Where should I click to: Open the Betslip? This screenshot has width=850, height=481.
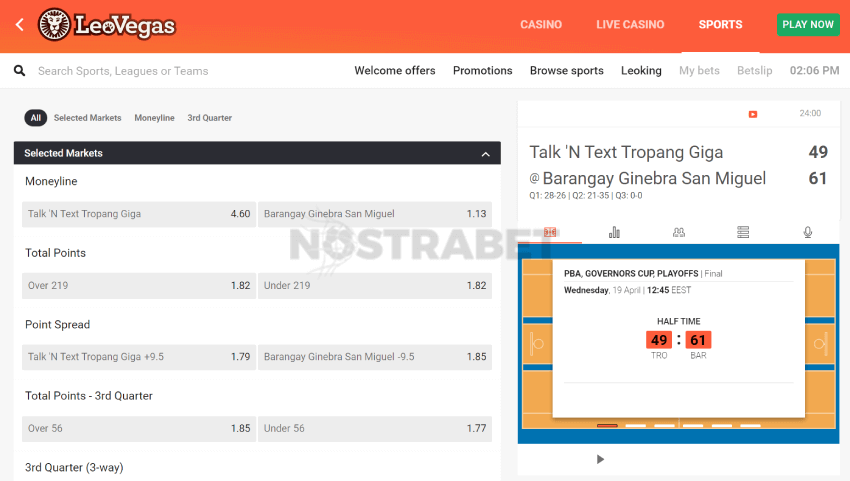pyautogui.click(x=755, y=70)
